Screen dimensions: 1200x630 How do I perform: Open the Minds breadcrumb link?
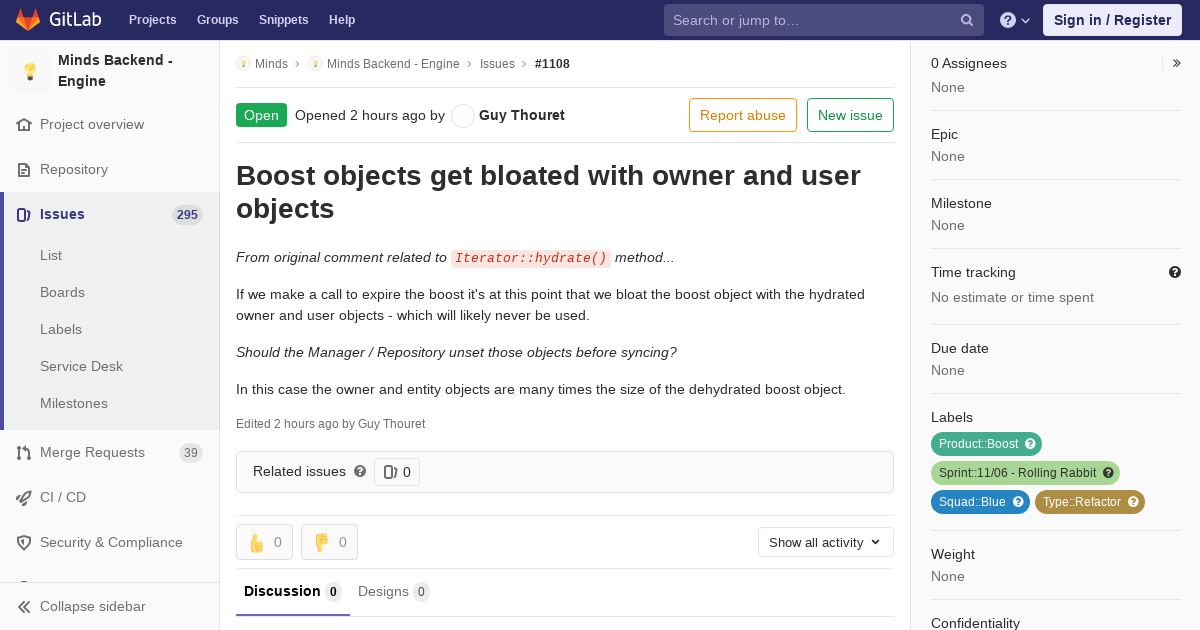click(x=271, y=64)
